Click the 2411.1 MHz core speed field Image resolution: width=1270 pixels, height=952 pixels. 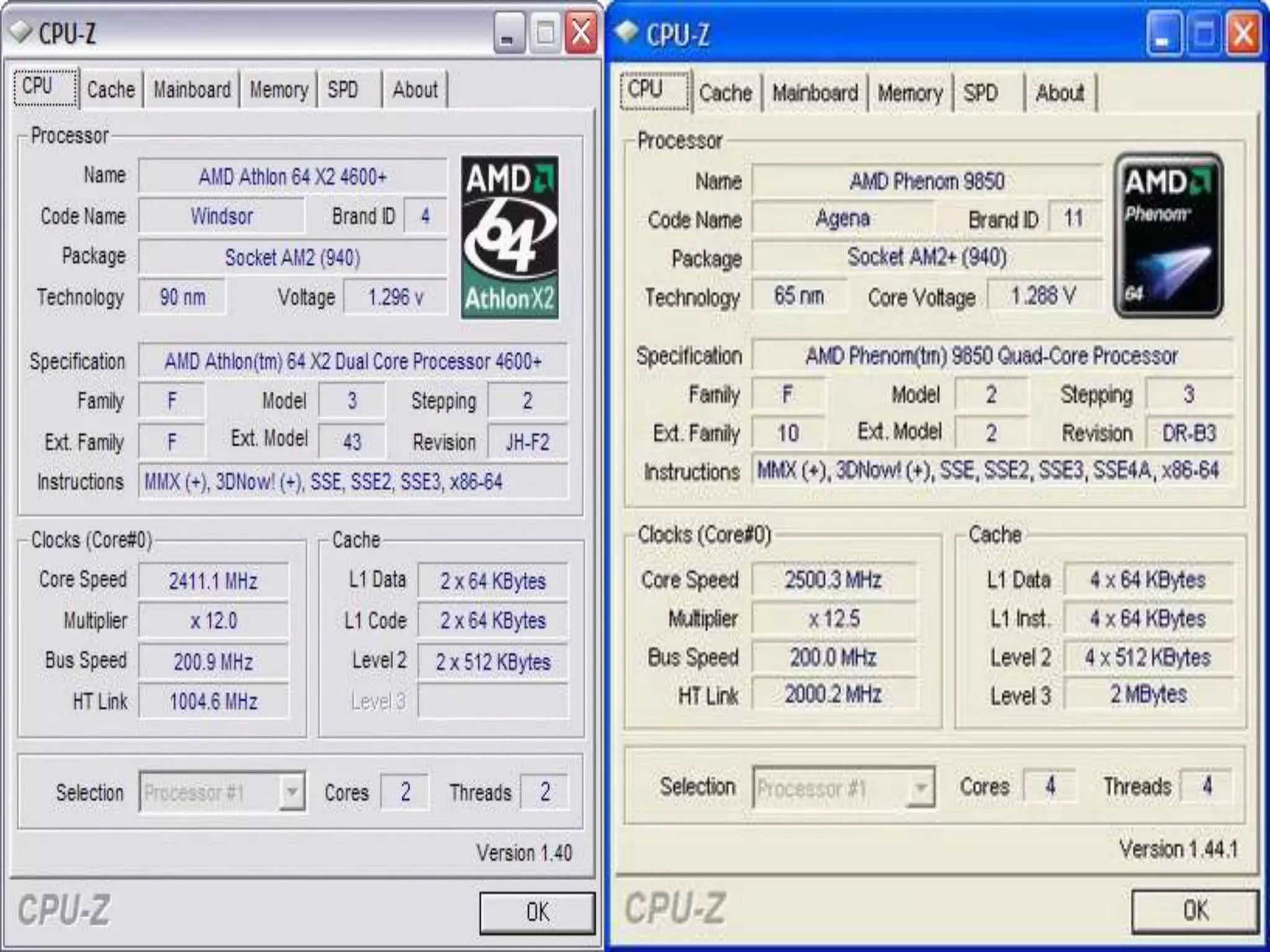(x=213, y=581)
